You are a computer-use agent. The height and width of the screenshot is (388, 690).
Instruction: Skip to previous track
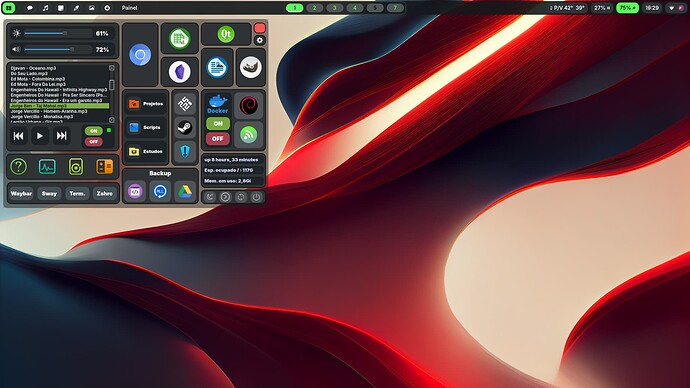coord(18,136)
